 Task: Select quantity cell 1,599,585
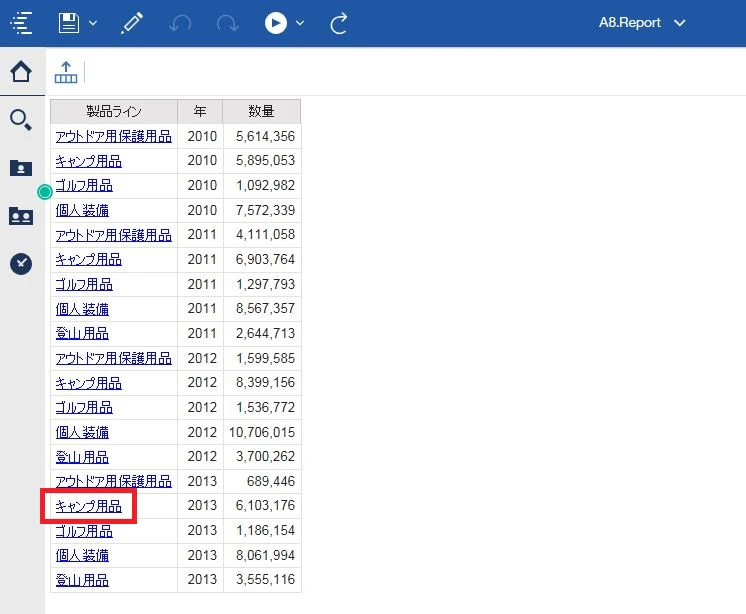click(x=262, y=358)
